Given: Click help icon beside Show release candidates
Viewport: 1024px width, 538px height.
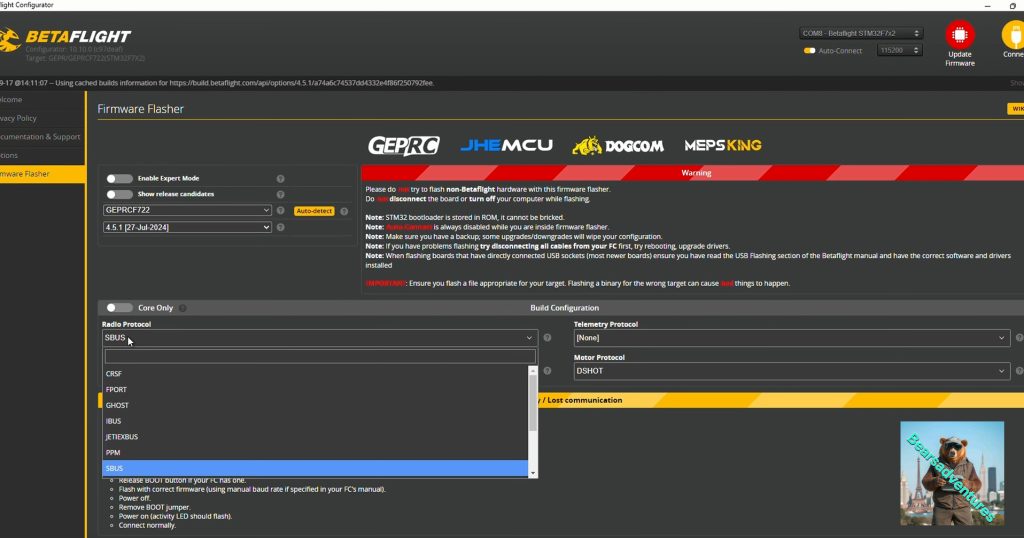Looking at the screenshot, I should [x=280, y=194].
